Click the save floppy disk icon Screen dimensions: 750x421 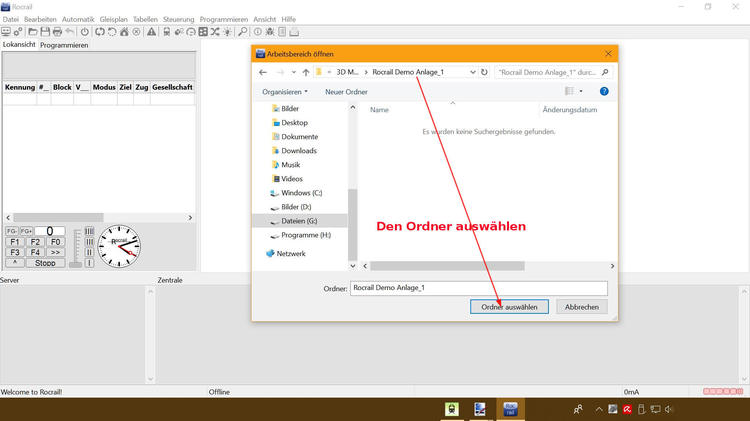pyautogui.click(x=45, y=32)
